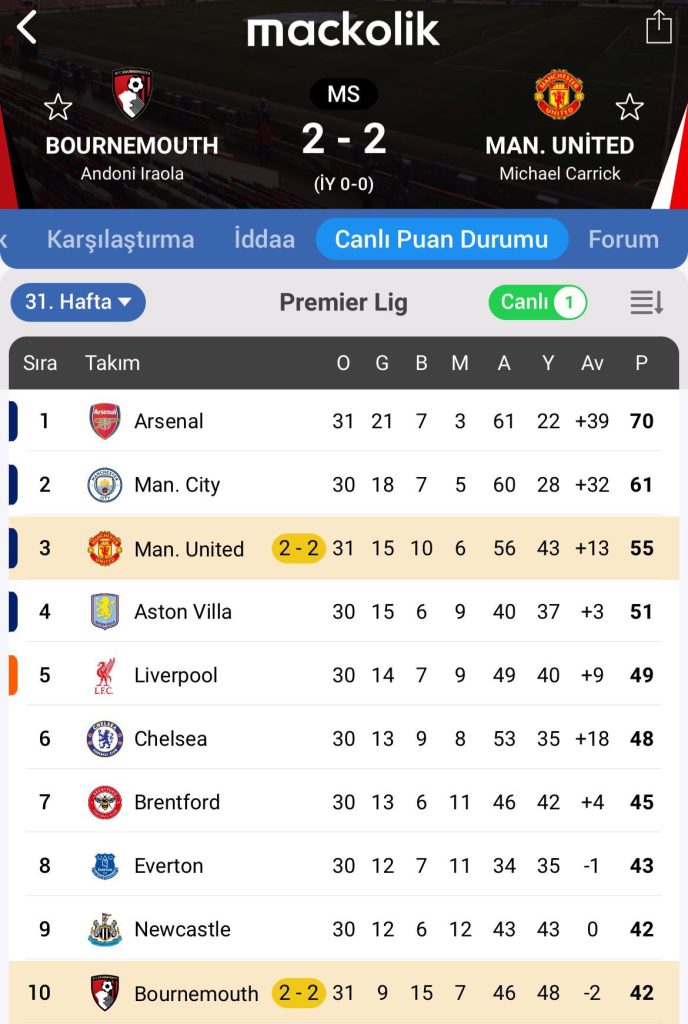Select the Arsenal team logo

click(x=104, y=421)
